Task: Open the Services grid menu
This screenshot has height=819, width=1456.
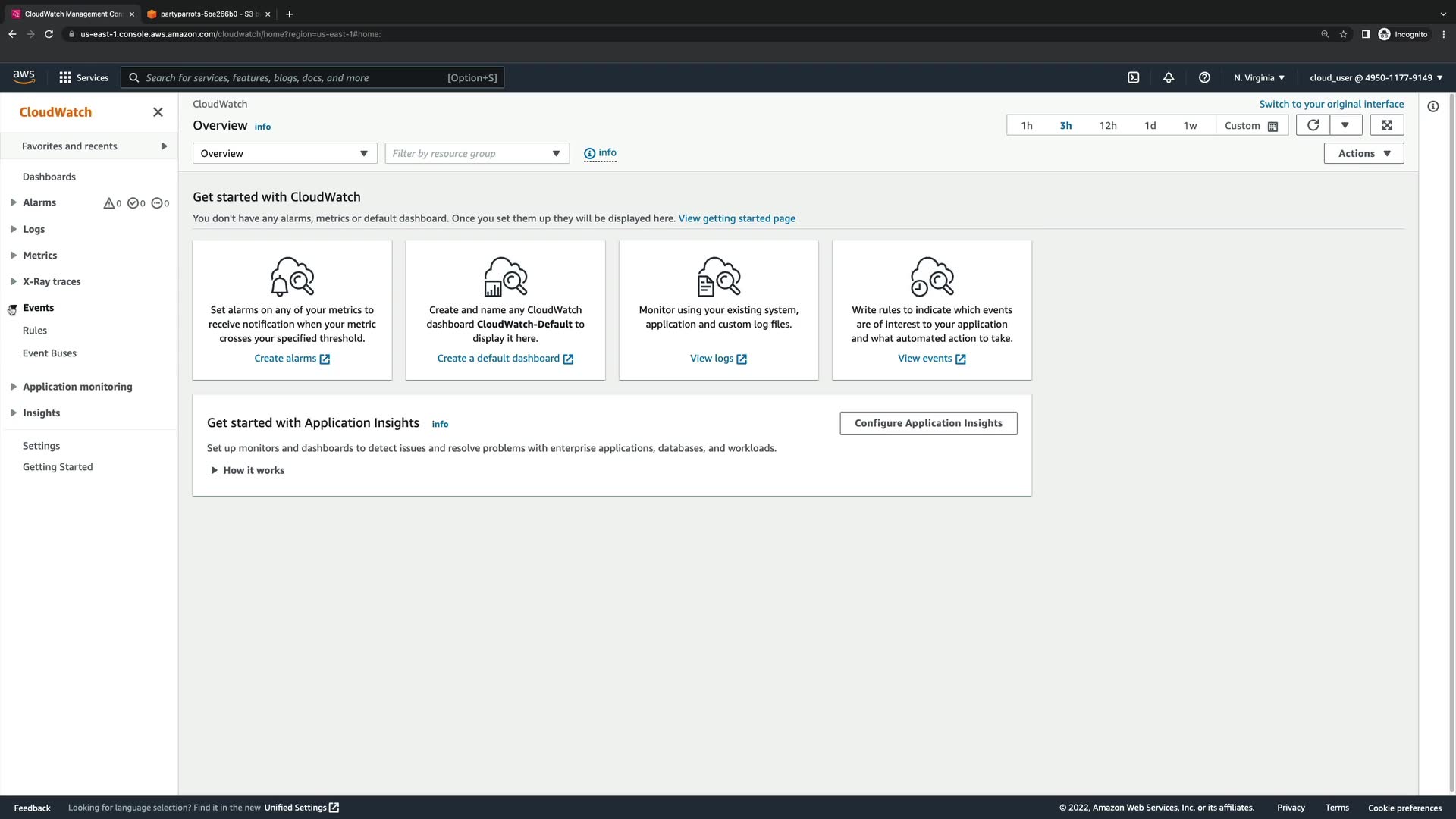Action: point(83,77)
